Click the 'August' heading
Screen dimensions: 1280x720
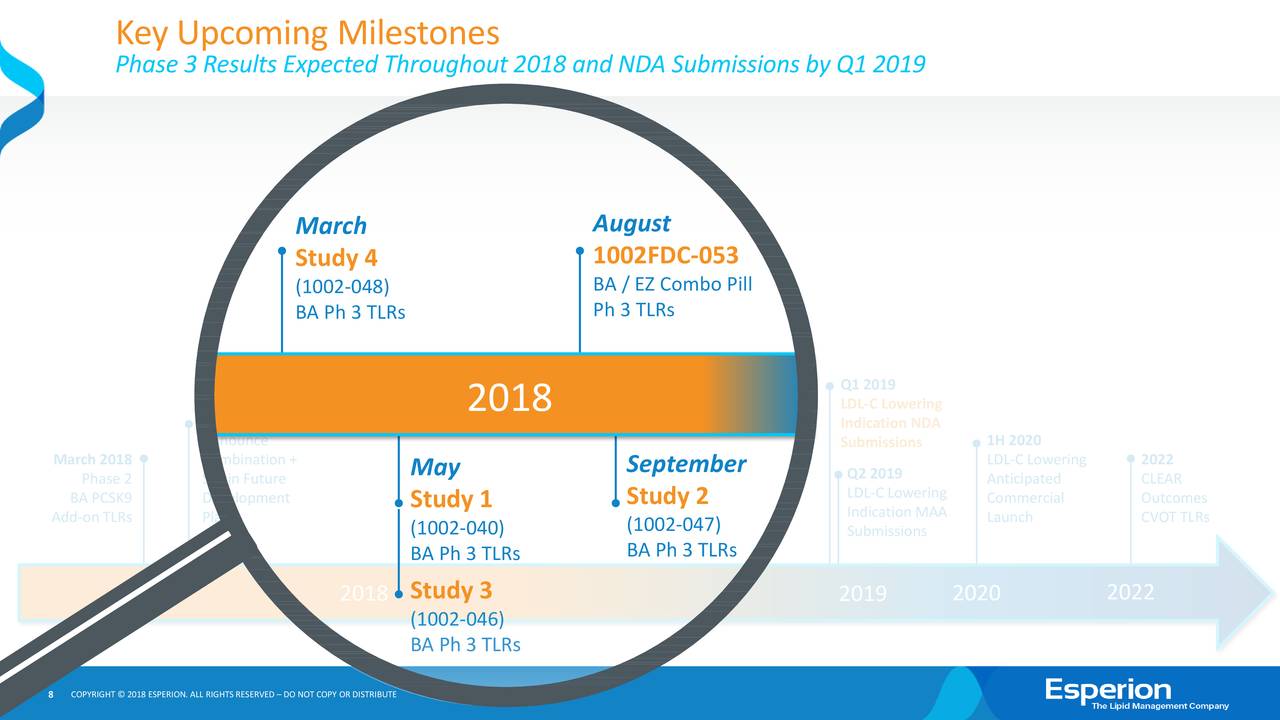pyautogui.click(x=631, y=223)
